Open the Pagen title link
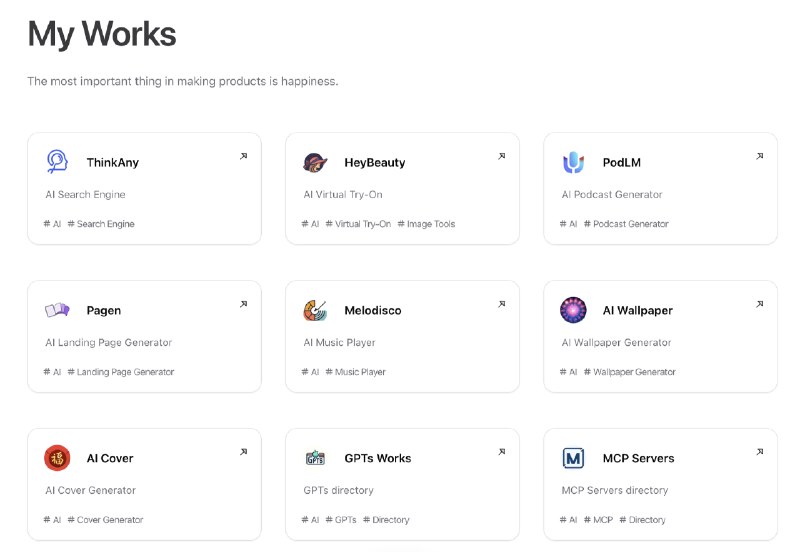The image size is (800, 552). click(104, 310)
